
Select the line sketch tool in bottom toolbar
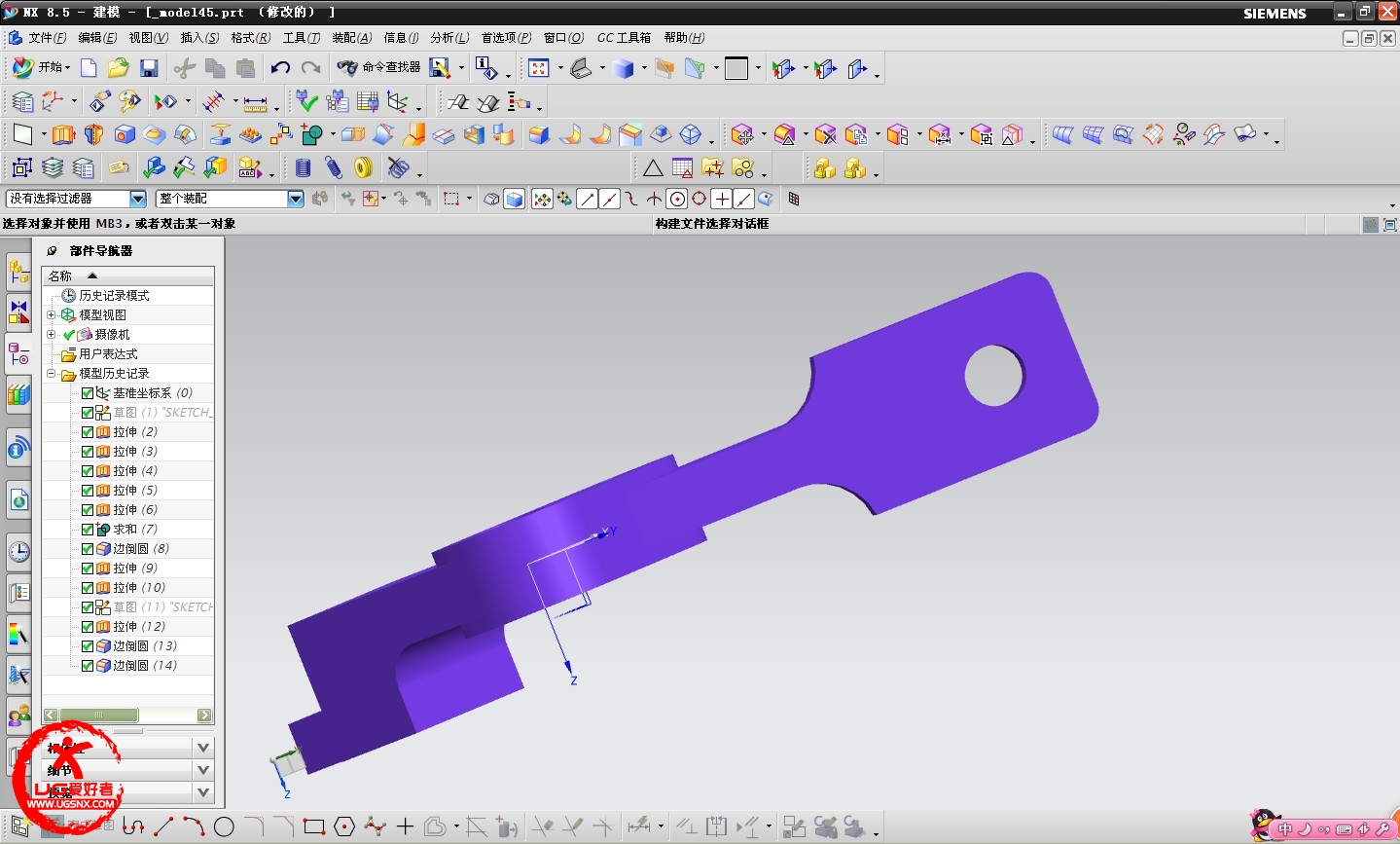[x=163, y=827]
